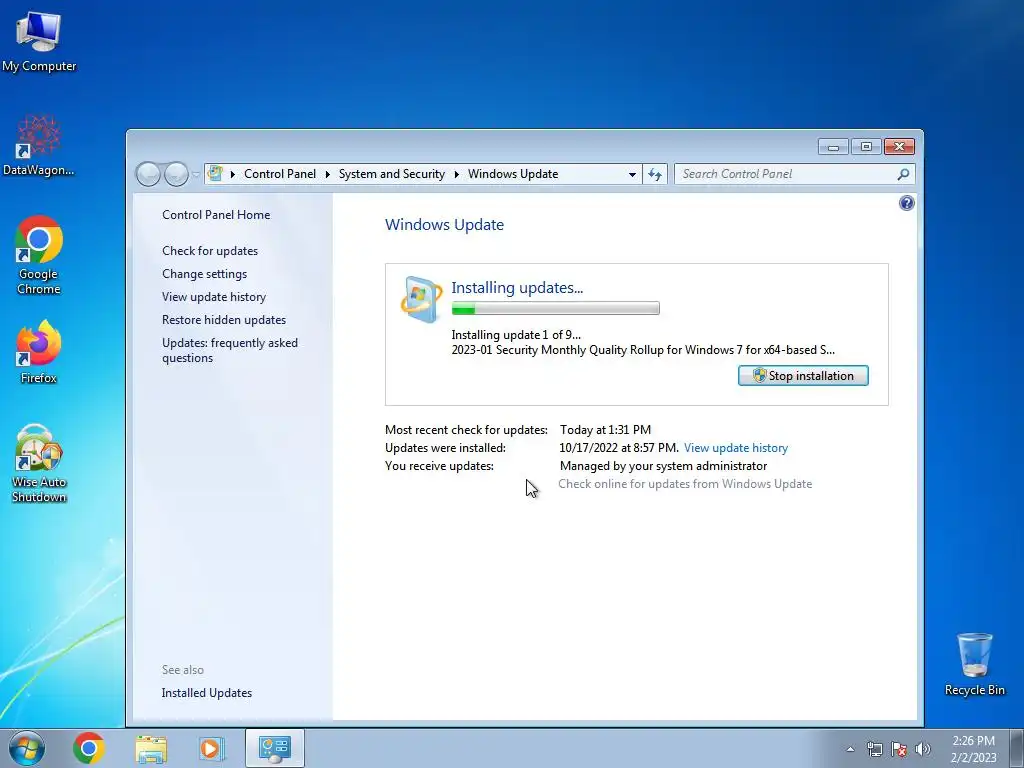
Task: Maximize the Windows Update window
Action: pyautogui.click(x=866, y=147)
